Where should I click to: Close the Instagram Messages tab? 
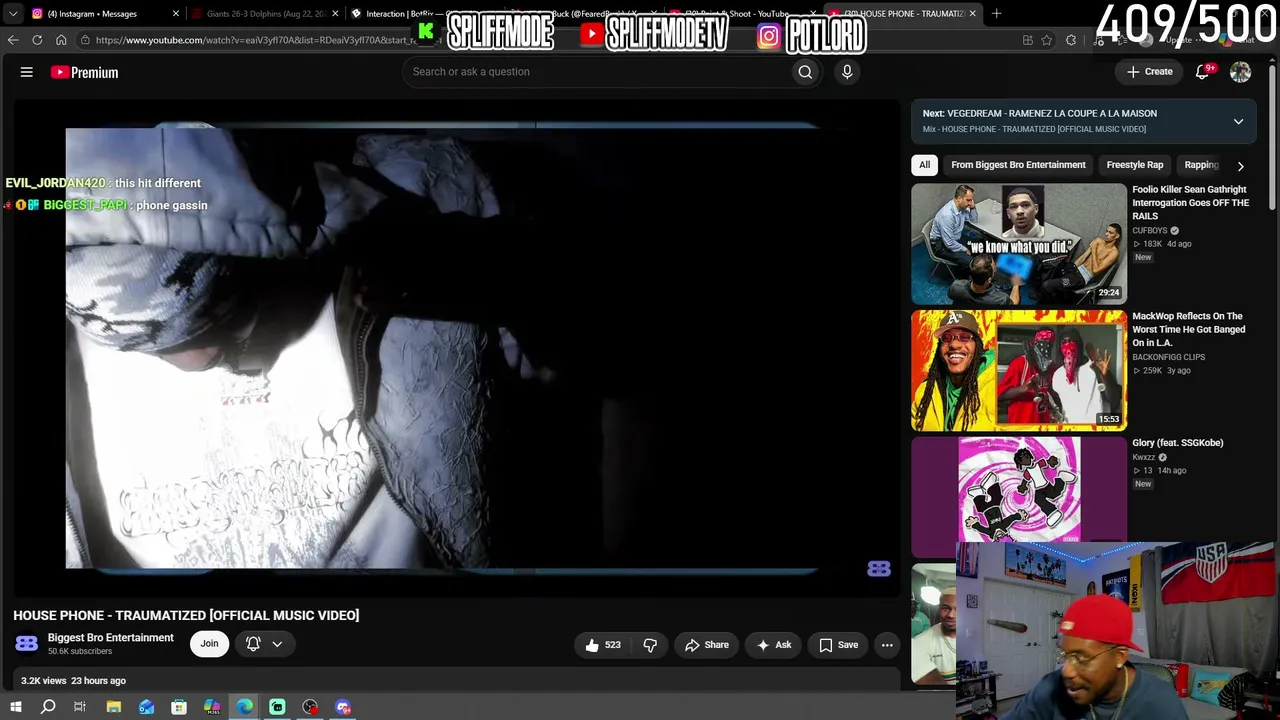[x=176, y=14]
